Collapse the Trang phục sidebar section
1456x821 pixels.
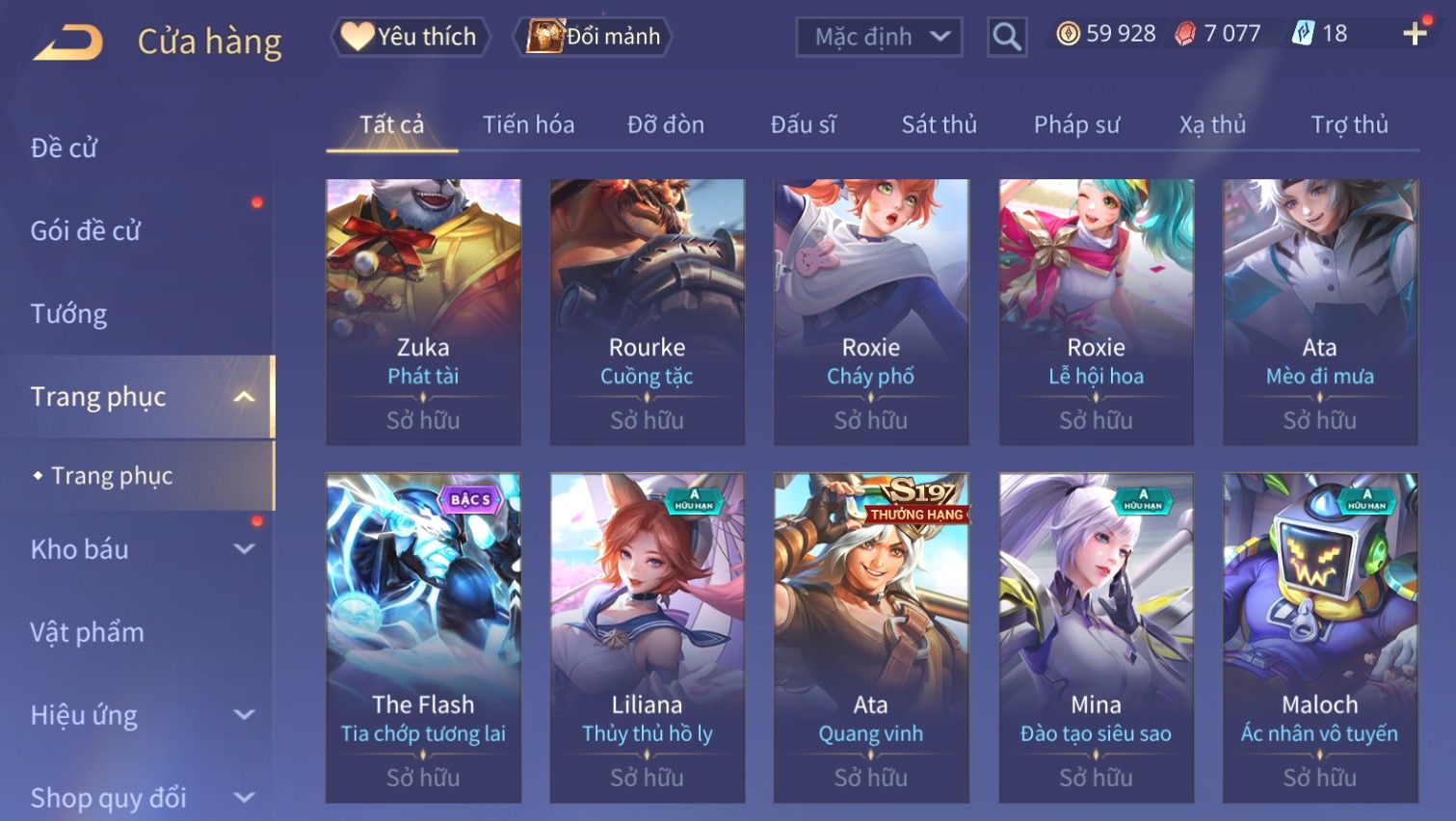coord(245,397)
